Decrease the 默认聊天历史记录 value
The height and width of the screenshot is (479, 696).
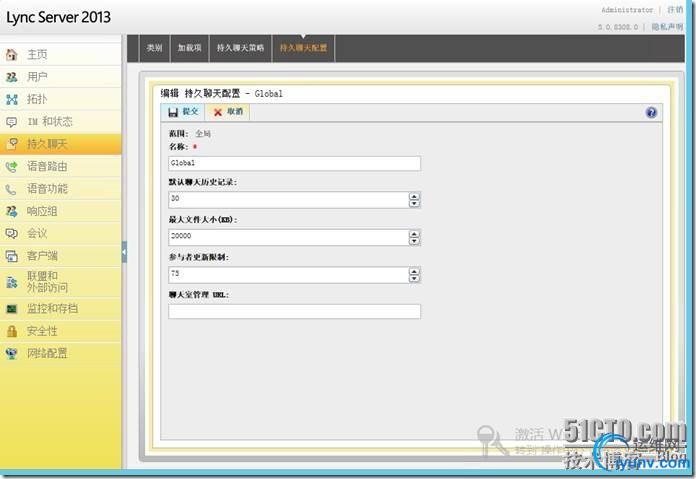[414, 203]
